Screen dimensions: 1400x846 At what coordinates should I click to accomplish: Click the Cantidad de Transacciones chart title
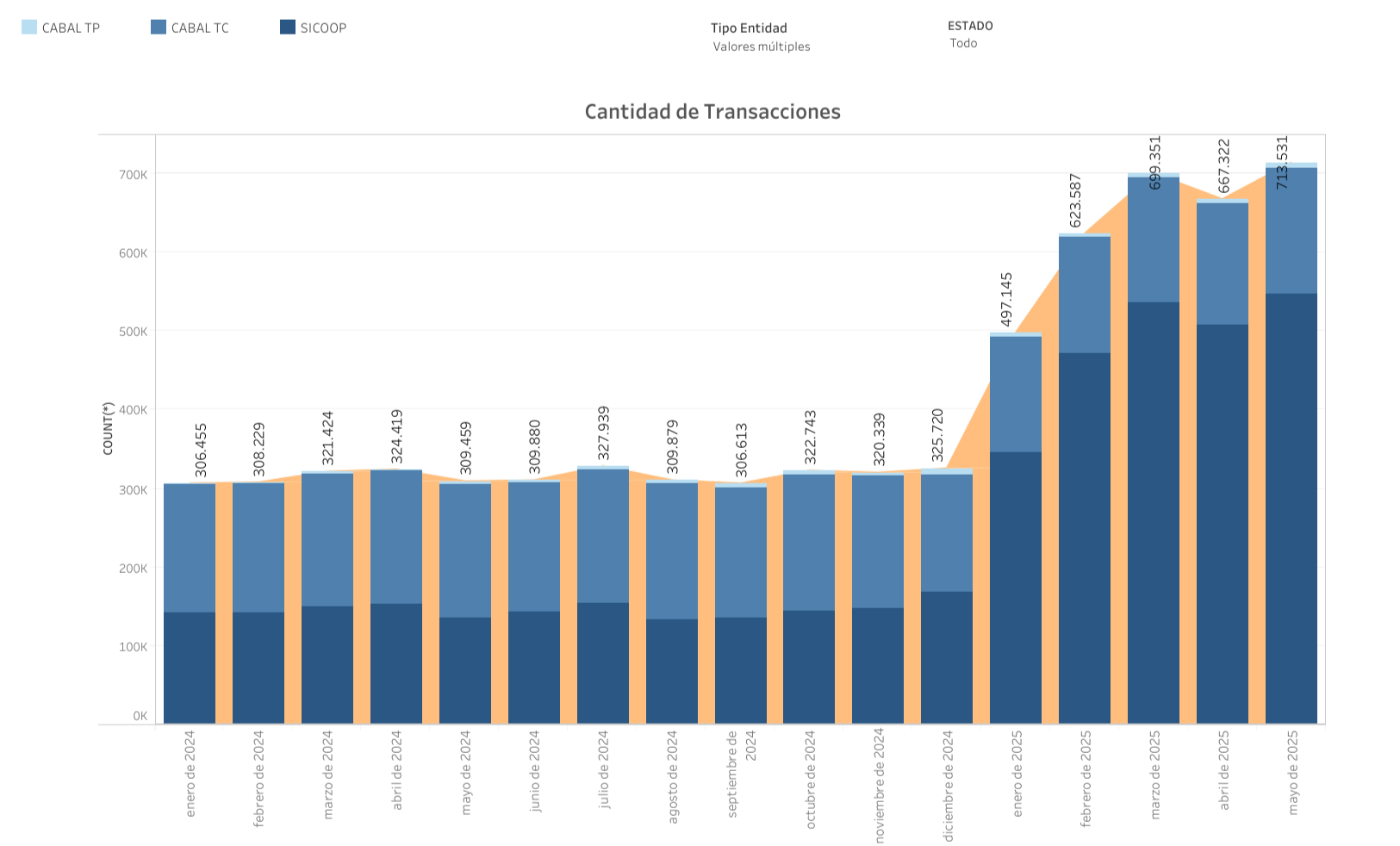pos(712,111)
